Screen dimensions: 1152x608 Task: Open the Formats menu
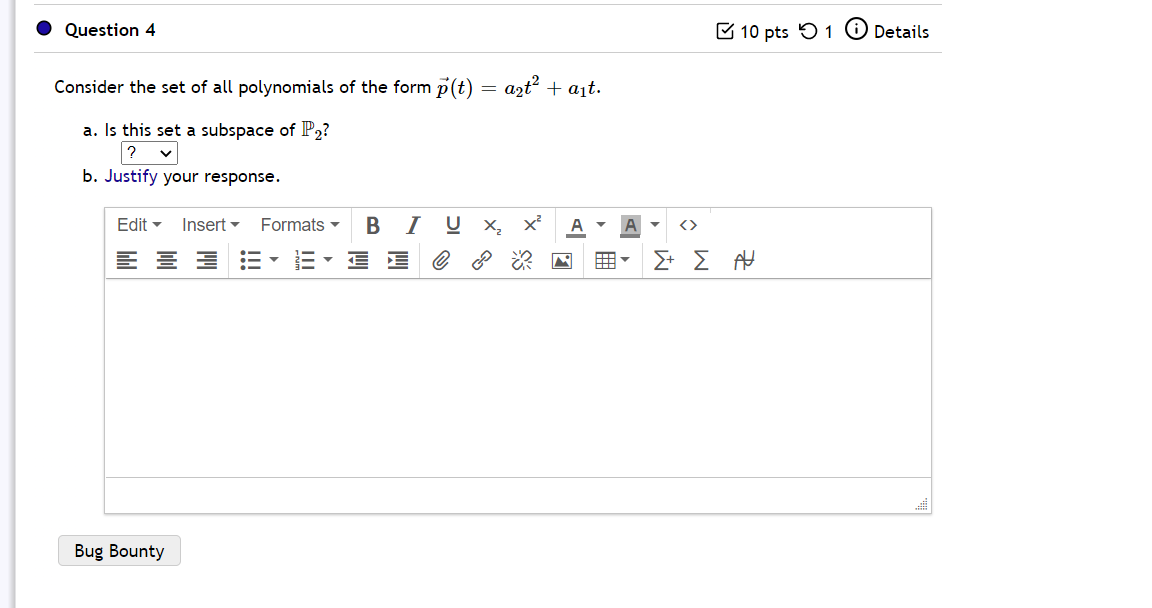point(297,225)
